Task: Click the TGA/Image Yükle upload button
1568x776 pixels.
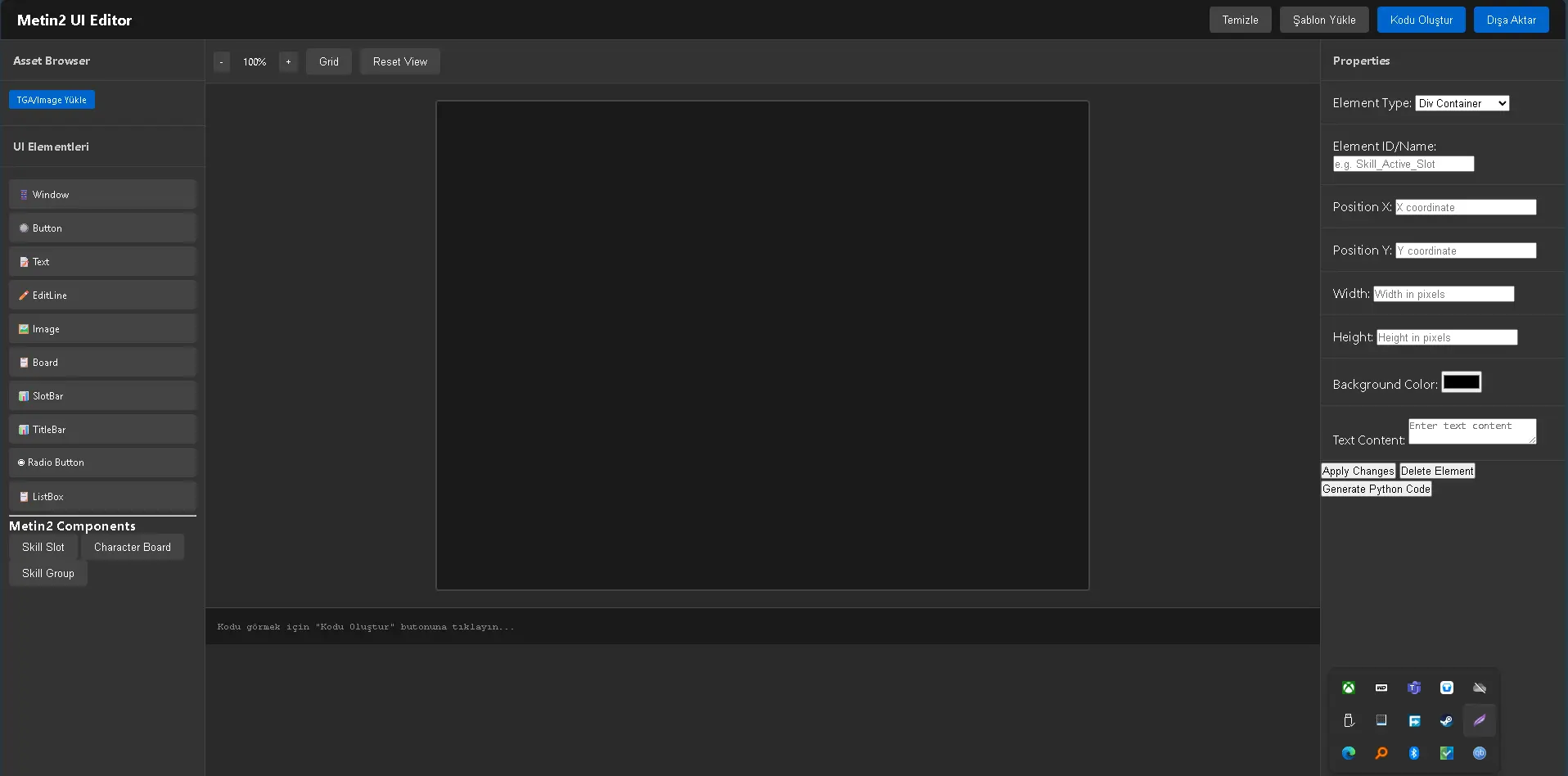Action: pos(52,100)
